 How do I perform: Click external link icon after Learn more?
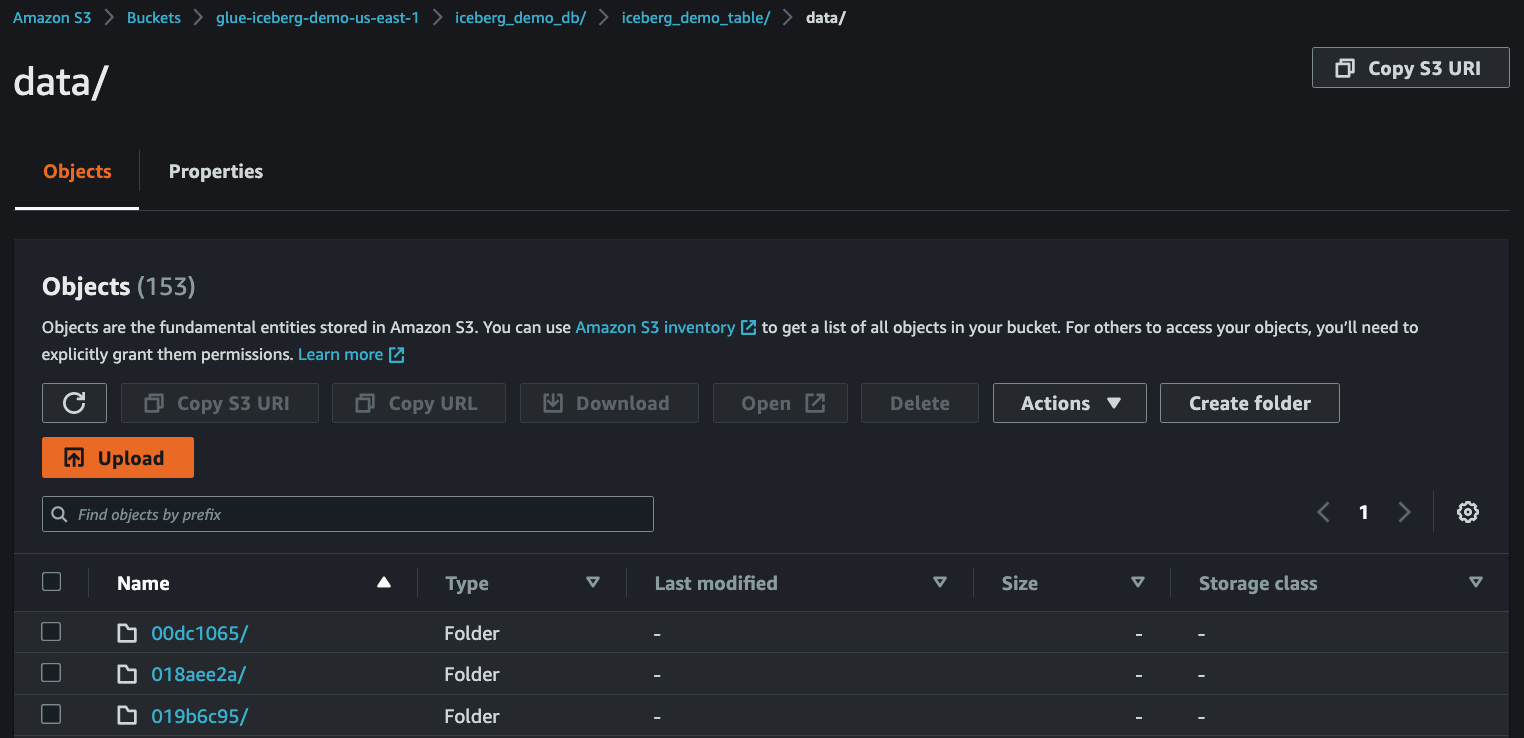pyautogui.click(x=396, y=354)
